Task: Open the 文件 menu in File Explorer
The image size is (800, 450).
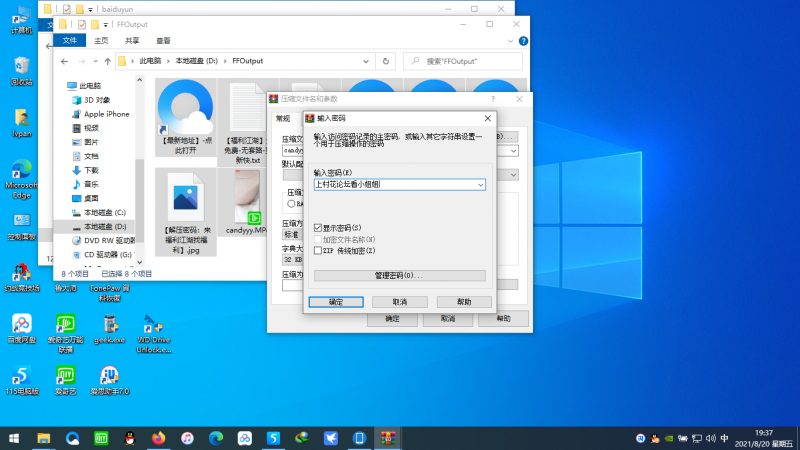Action: tap(69, 41)
